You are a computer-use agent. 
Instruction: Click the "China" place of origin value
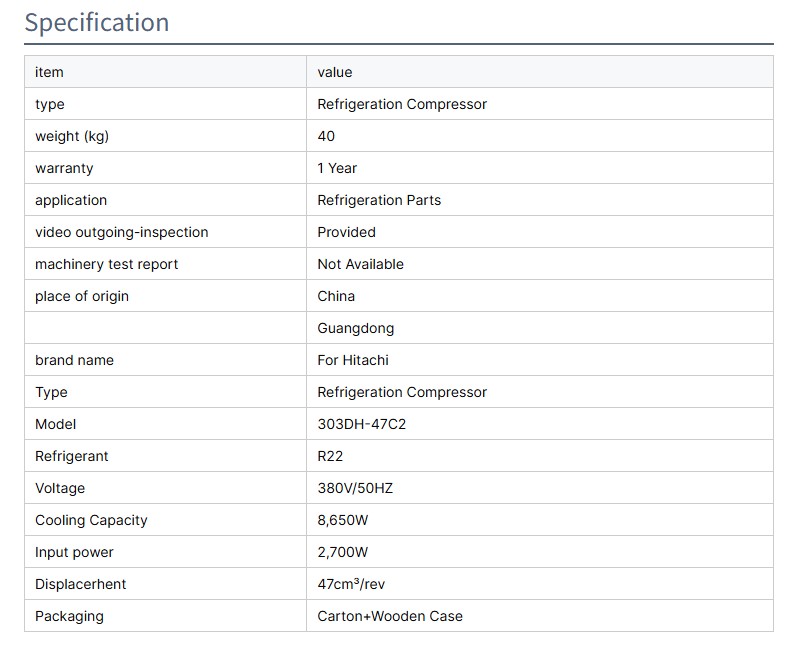pyautogui.click(x=336, y=296)
